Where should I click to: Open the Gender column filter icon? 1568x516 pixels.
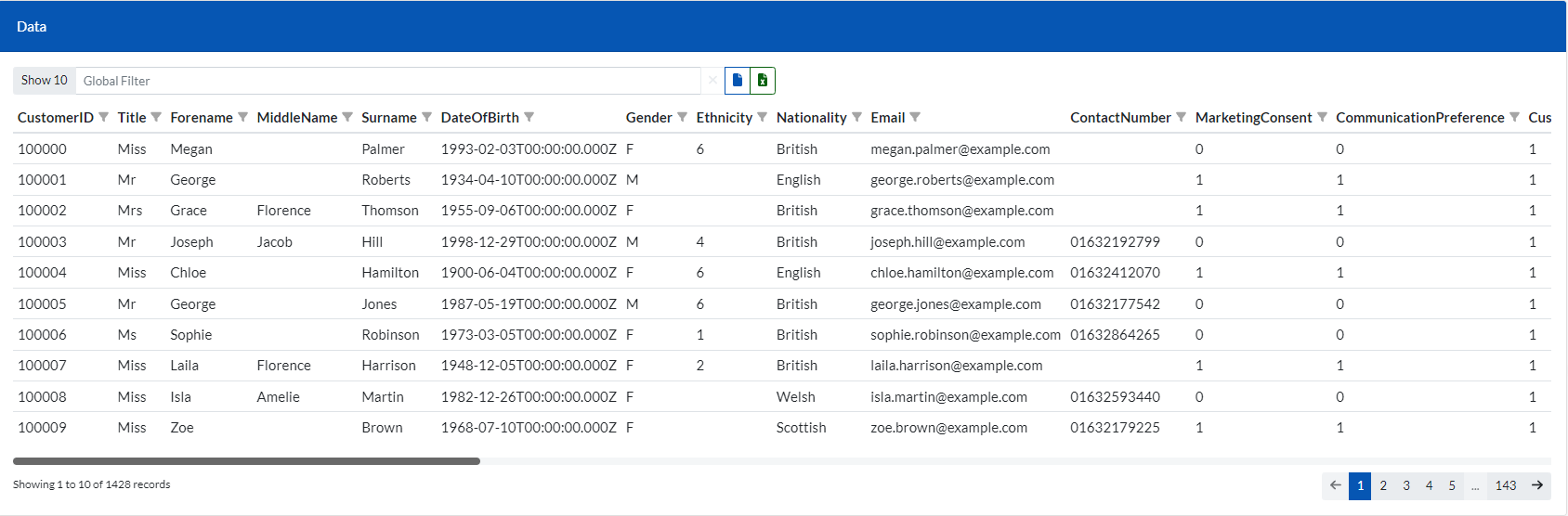[x=683, y=117]
